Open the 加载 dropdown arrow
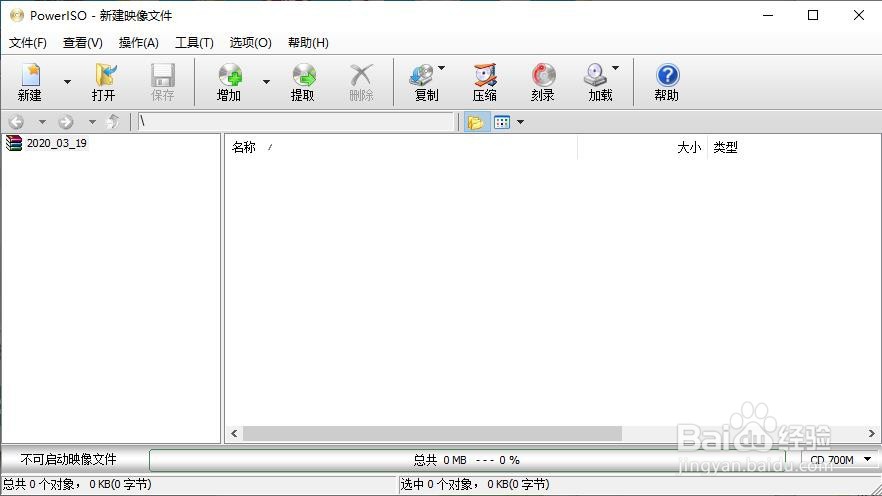 pos(615,67)
